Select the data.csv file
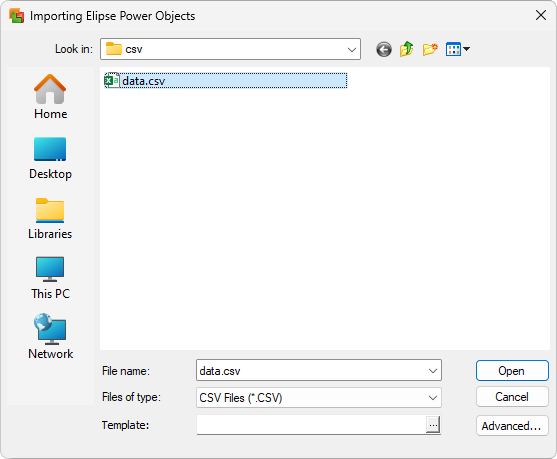 tap(226, 81)
